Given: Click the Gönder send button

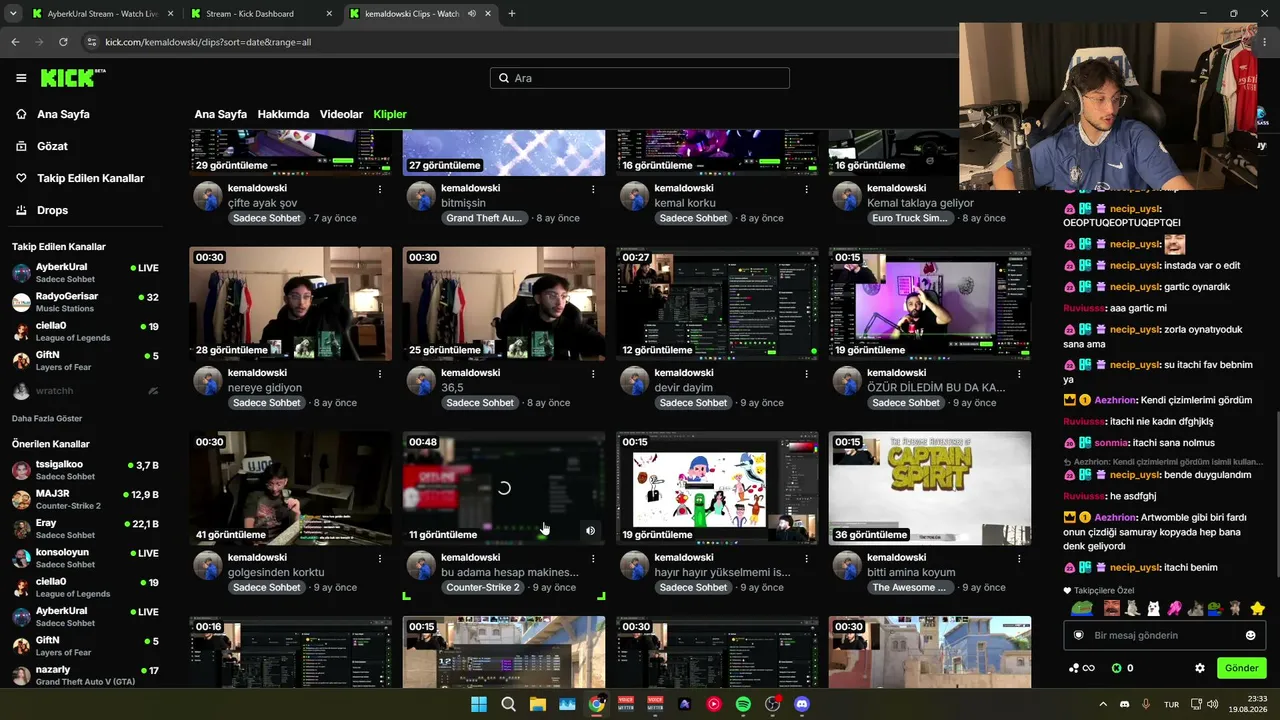Looking at the screenshot, I should [x=1241, y=668].
